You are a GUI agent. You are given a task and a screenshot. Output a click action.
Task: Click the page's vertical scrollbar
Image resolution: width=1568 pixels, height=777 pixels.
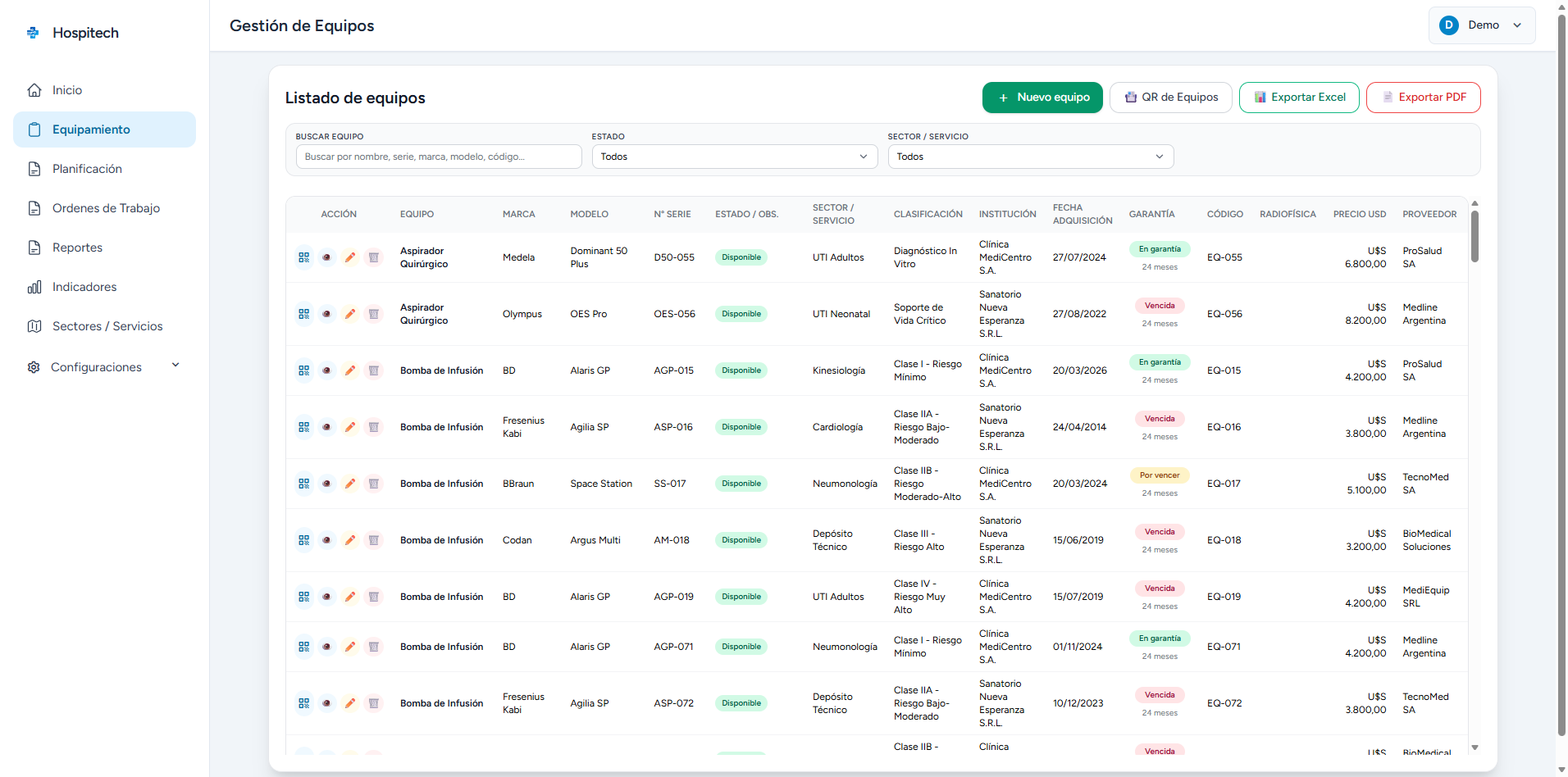(1561, 375)
